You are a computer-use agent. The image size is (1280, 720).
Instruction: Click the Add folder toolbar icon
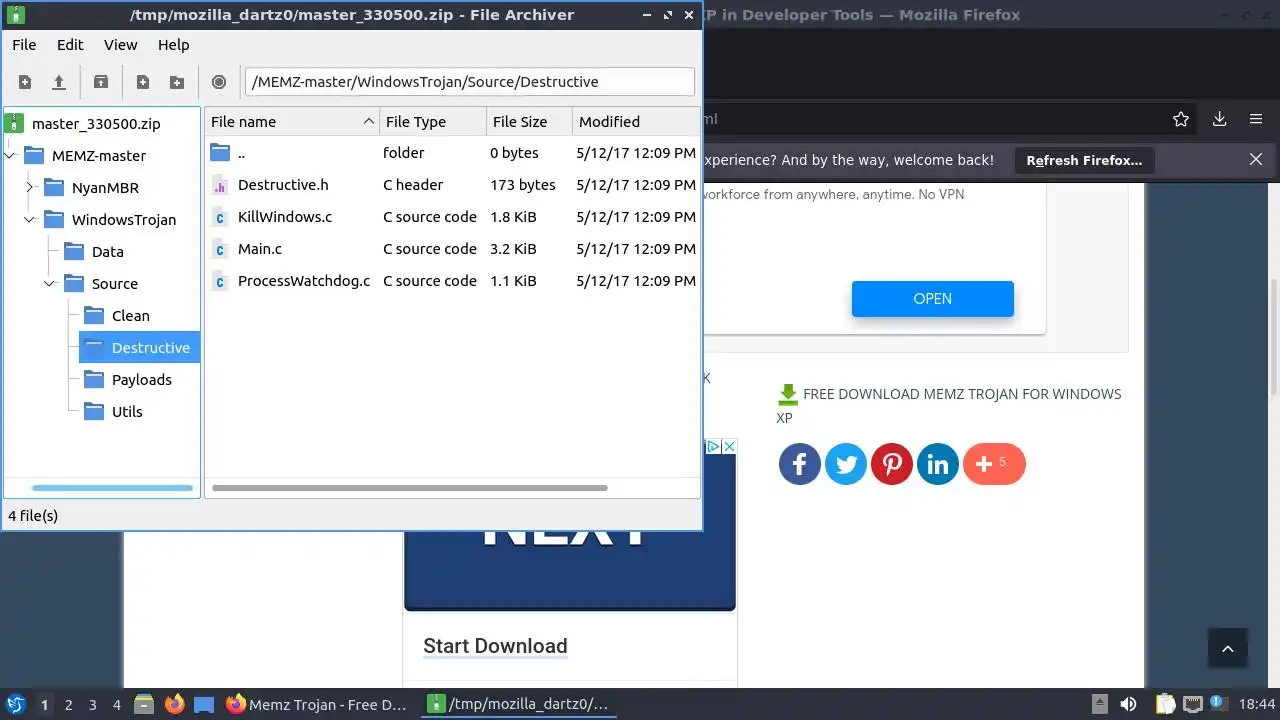pos(177,82)
